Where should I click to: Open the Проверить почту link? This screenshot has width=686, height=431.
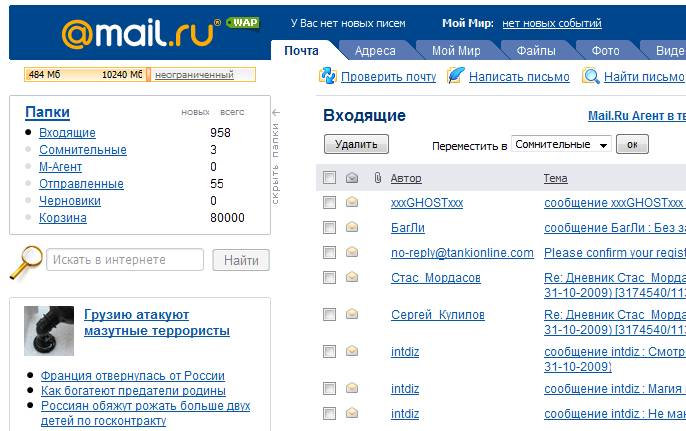pyautogui.click(x=388, y=77)
